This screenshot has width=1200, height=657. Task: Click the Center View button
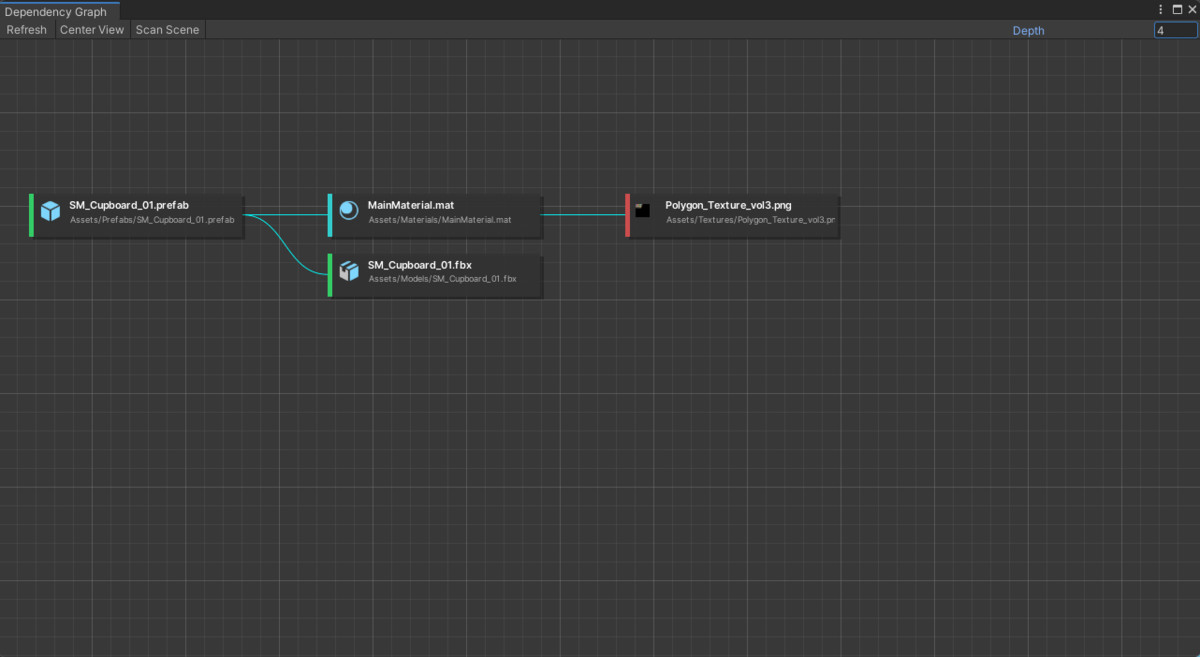click(91, 30)
